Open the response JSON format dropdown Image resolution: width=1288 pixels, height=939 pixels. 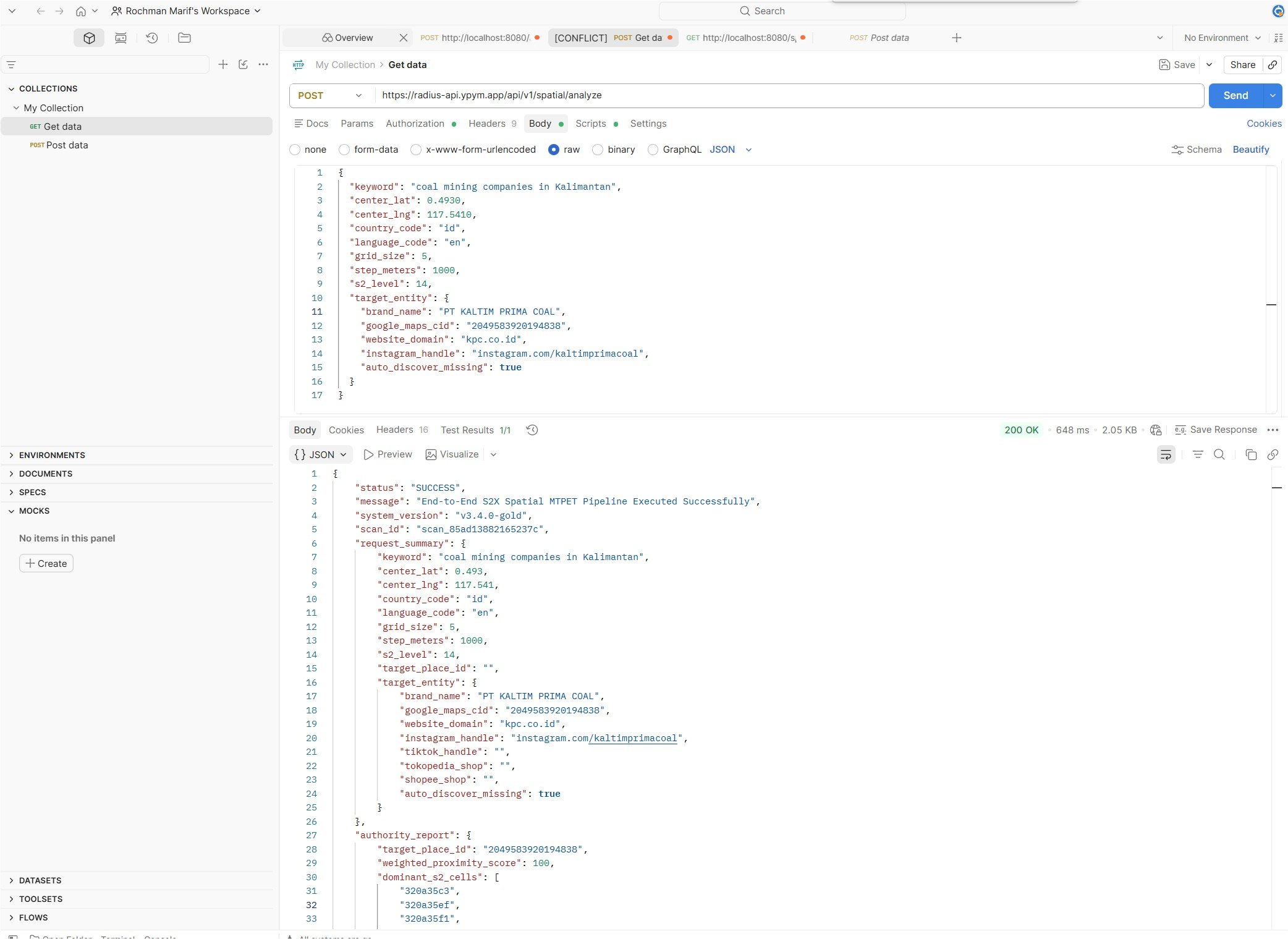pyautogui.click(x=321, y=454)
